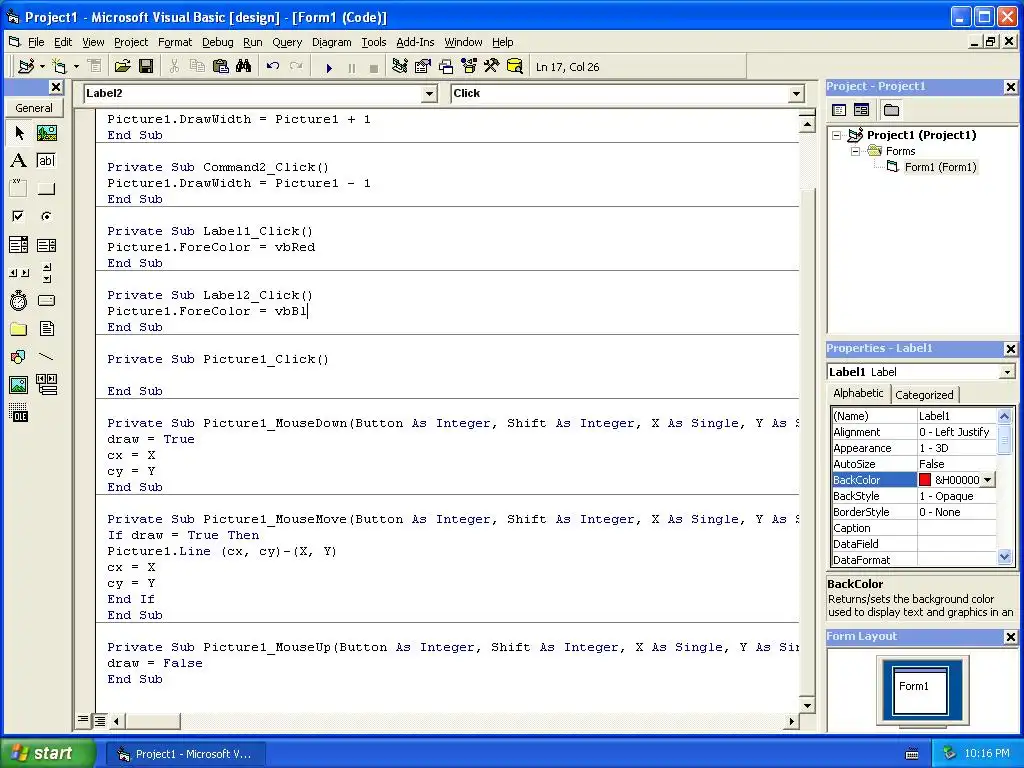Select the Data control in the toolbox
This screenshot has height=768, width=1024.
click(x=46, y=385)
